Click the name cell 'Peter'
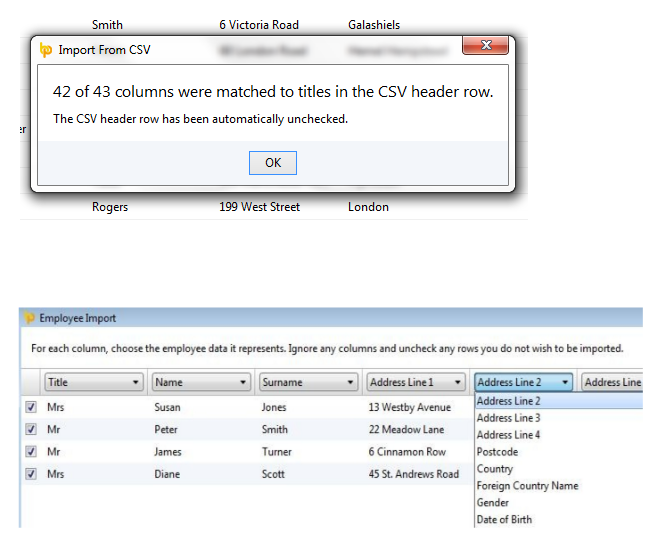The height and width of the screenshot is (548, 667). (166, 429)
